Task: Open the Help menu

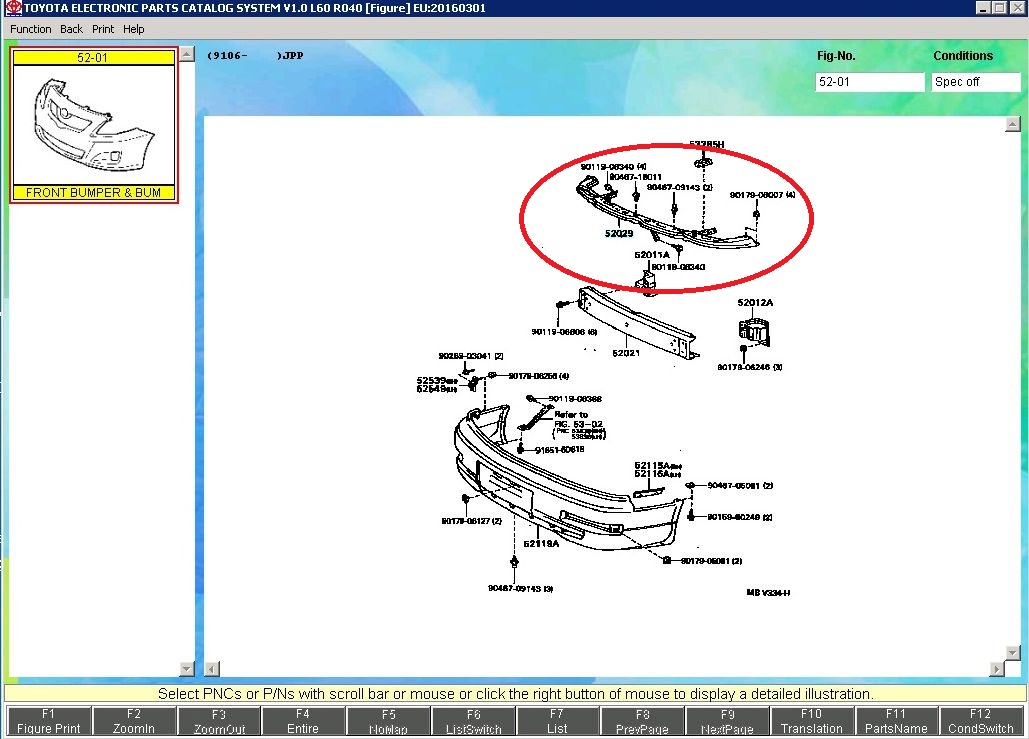Action: click(133, 29)
